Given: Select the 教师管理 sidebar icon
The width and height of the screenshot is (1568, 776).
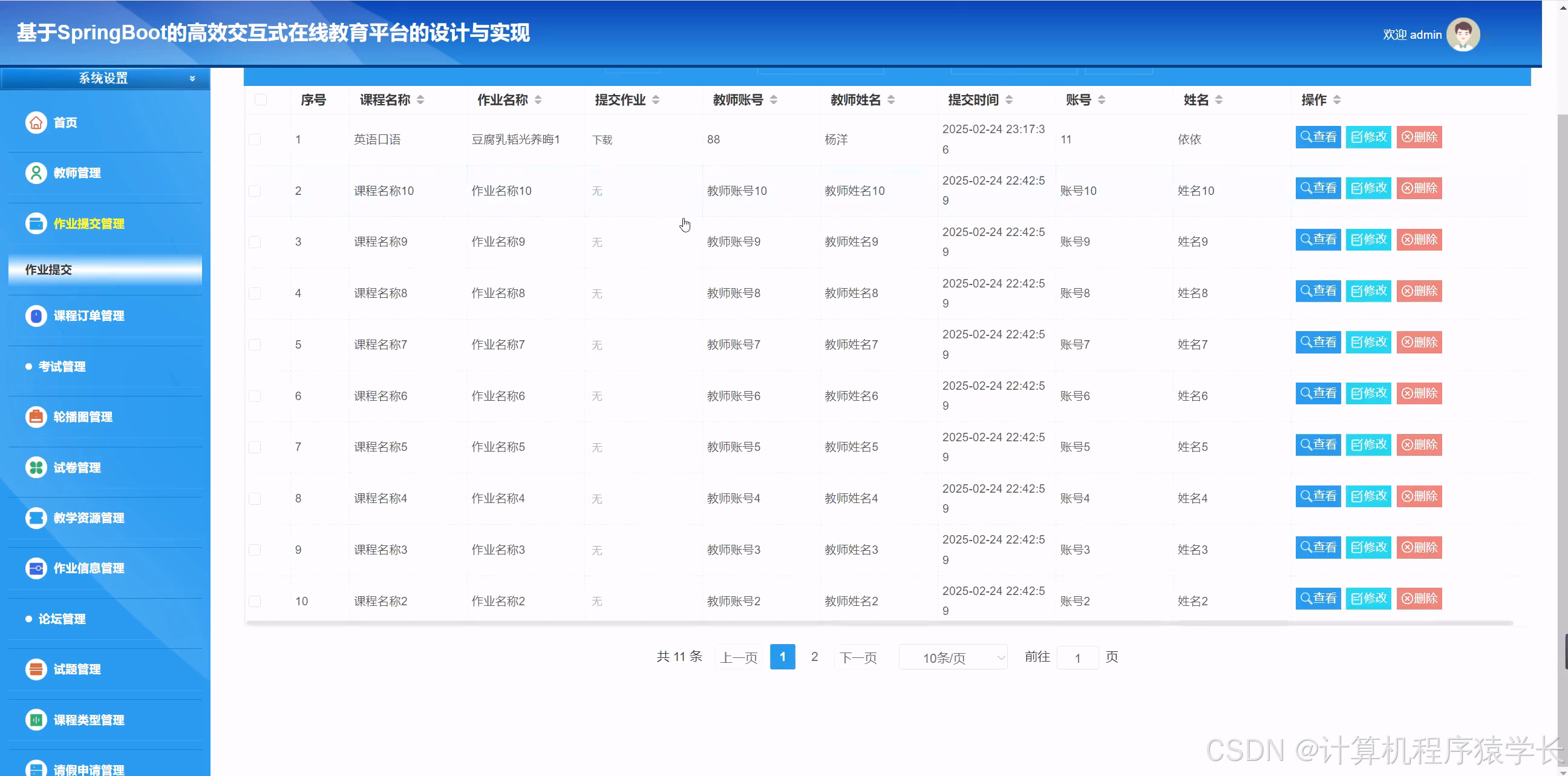Looking at the screenshot, I should (36, 173).
